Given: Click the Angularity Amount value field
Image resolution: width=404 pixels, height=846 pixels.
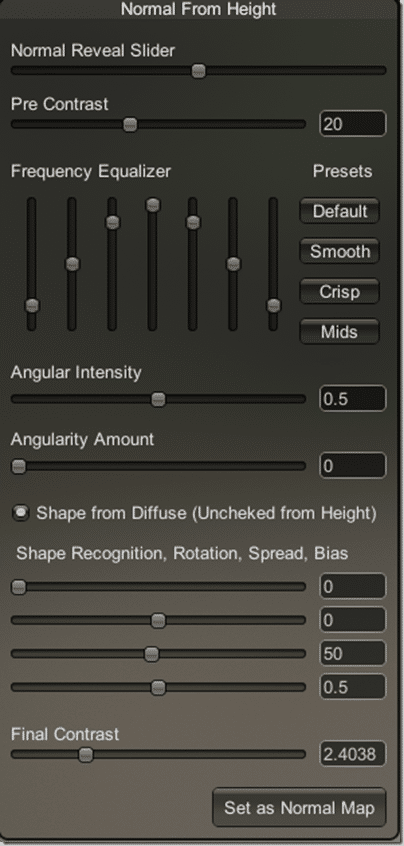Looking at the screenshot, I should (x=353, y=466).
